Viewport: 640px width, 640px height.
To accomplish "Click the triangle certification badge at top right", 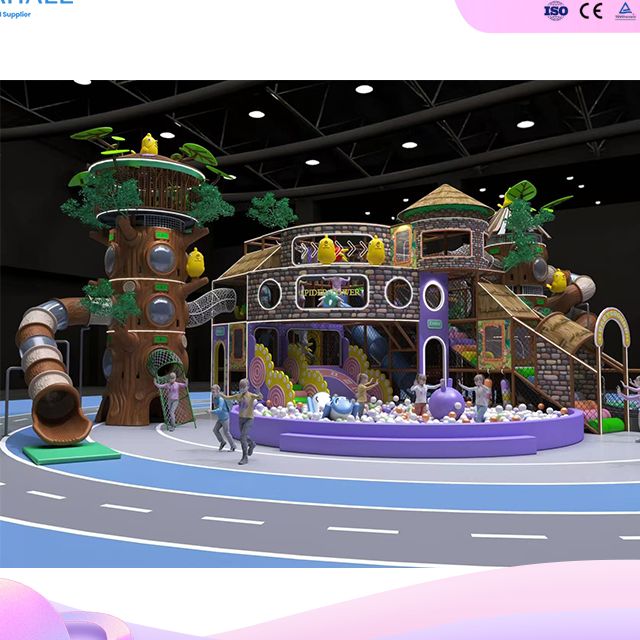I will coord(624,11).
